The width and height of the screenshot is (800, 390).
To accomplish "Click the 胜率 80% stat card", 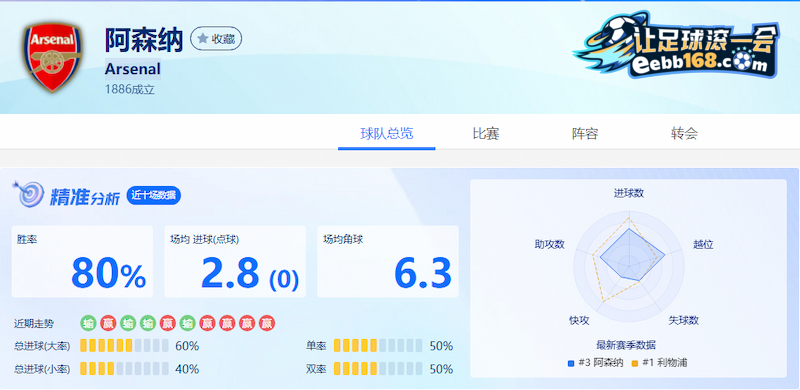I will [82, 261].
